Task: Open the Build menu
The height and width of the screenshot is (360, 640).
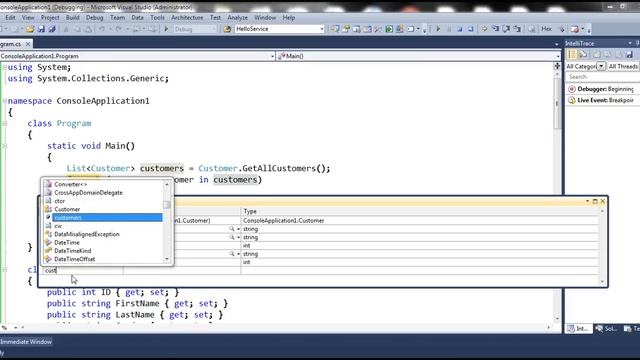Action: click(73, 18)
